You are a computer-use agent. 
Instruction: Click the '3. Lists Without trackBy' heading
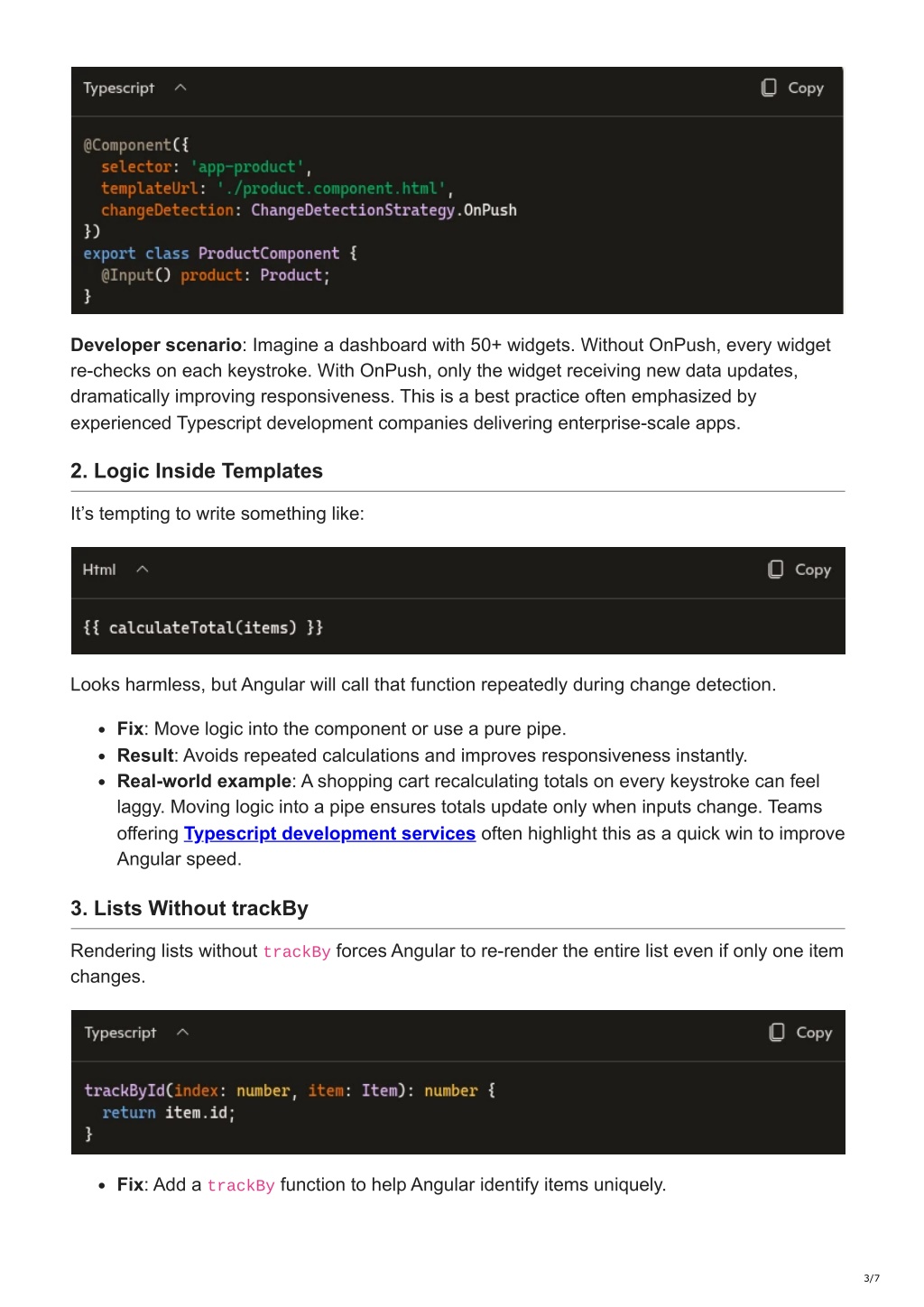pos(189,908)
